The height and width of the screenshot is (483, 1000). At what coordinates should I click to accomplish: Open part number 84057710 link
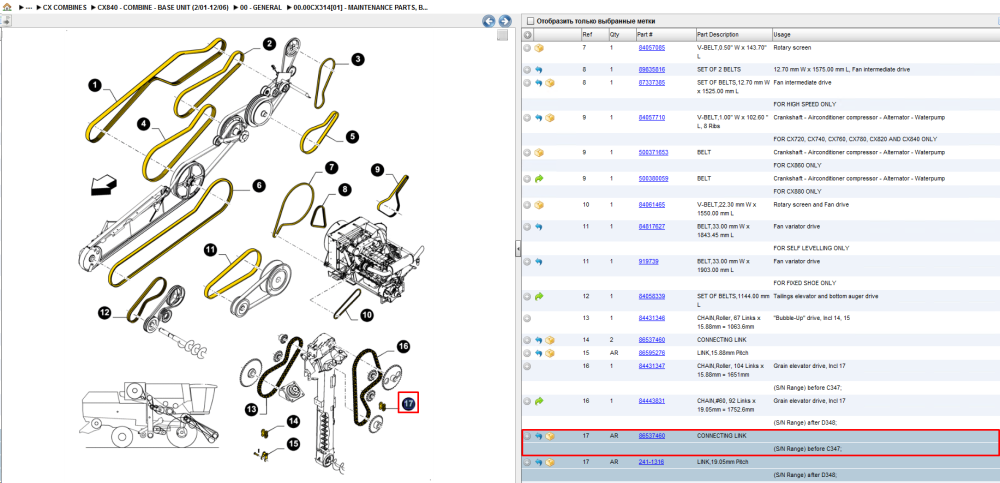(652, 117)
